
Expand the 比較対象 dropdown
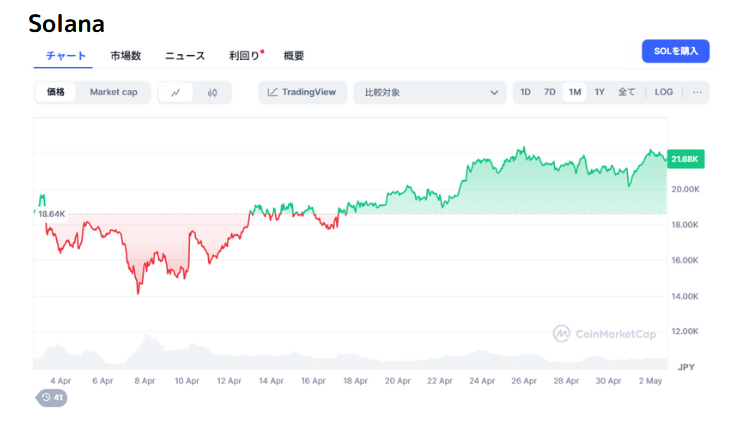pyautogui.click(x=430, y=92)
